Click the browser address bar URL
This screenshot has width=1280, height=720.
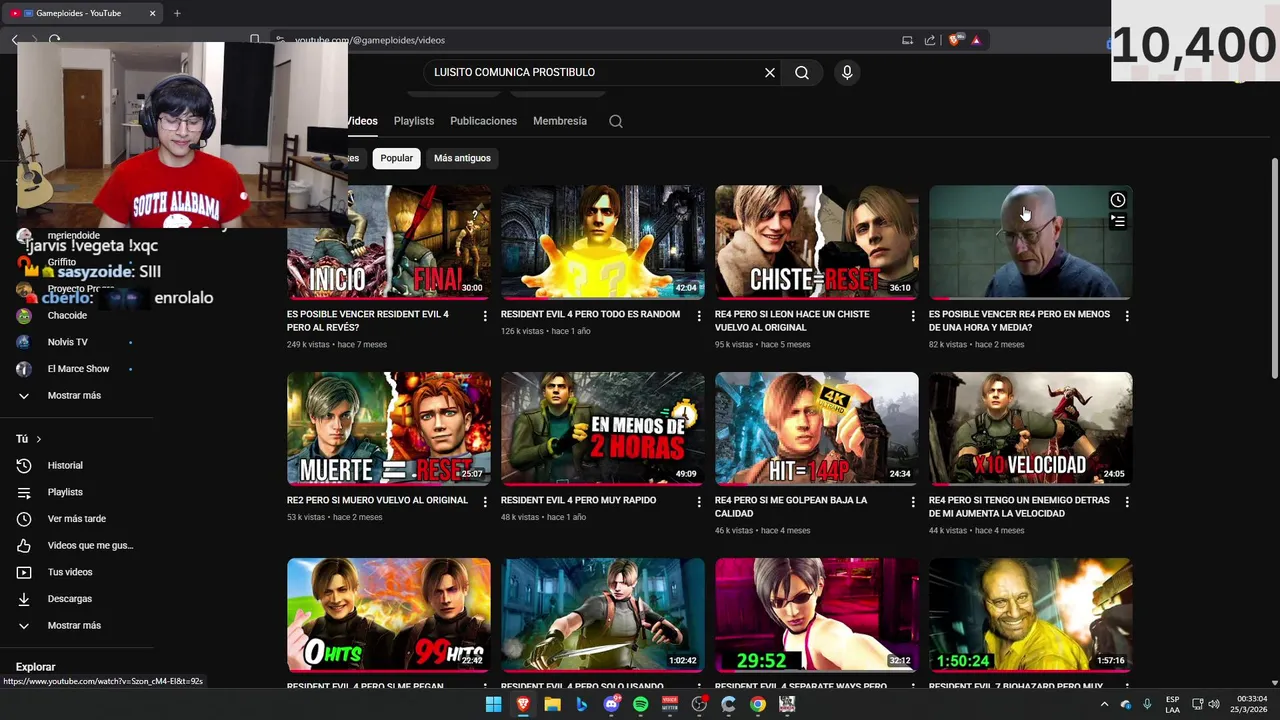pos(370,40)
